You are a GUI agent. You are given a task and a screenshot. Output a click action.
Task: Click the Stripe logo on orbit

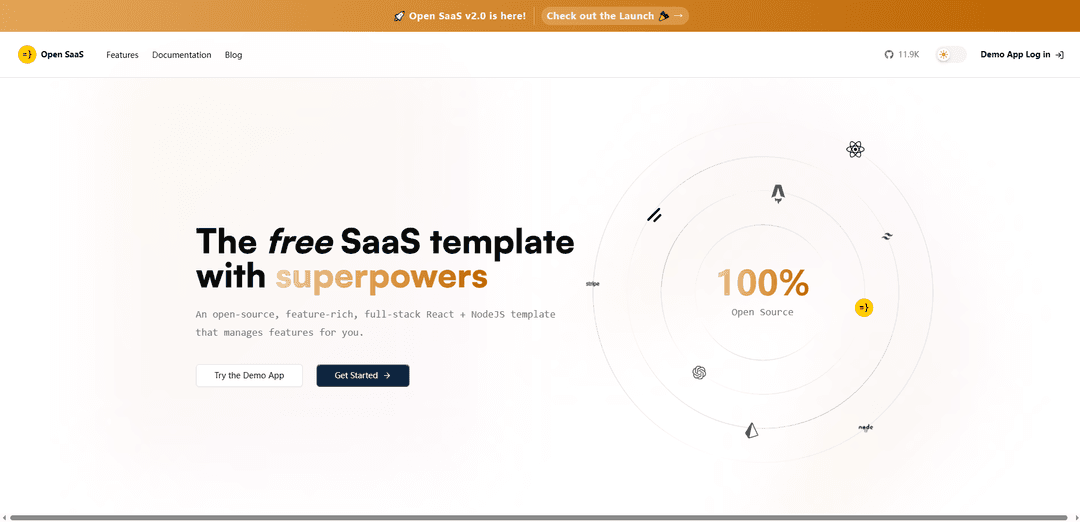click(x=592, y=283)
